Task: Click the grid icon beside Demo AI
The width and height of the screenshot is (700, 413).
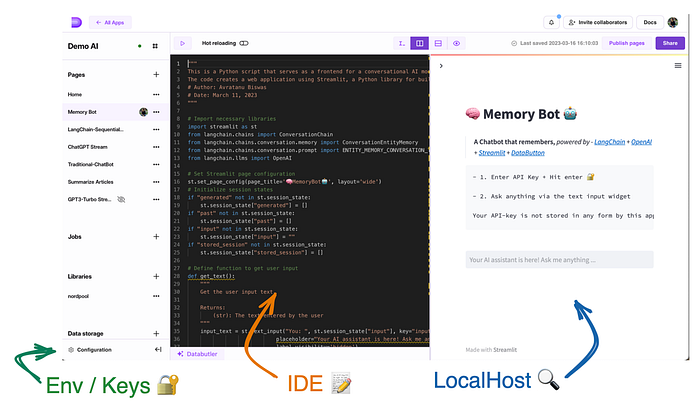Action: coord(155,46)
